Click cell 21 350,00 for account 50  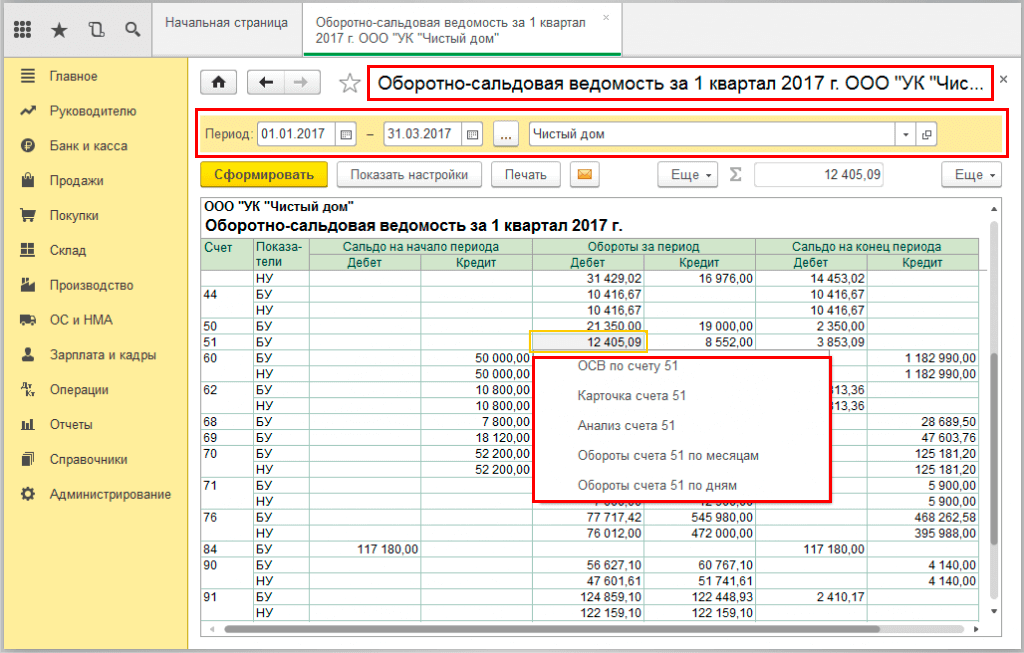pyautogui.click(x=588, y=326)
